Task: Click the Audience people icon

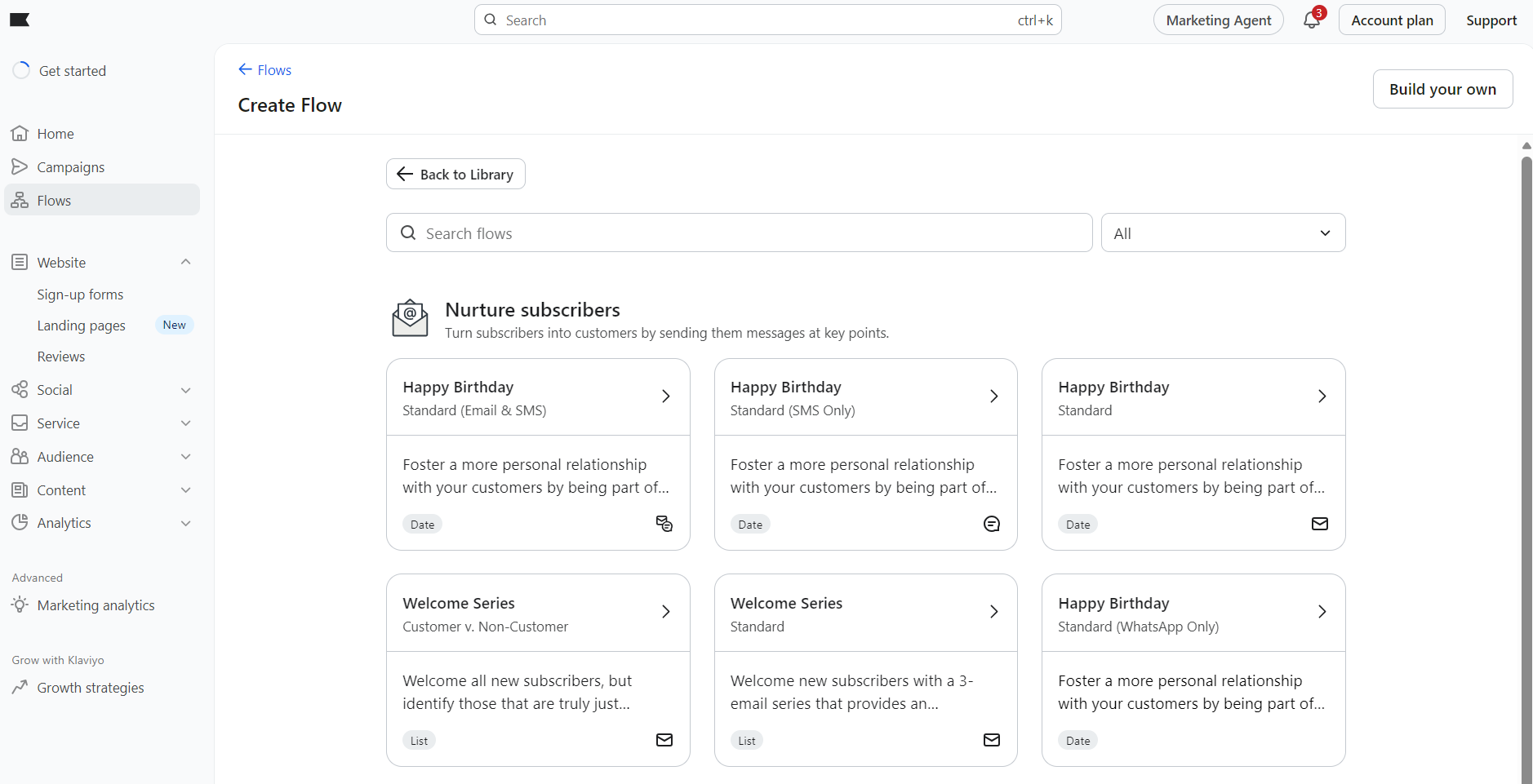Action: (x=20, y=456)
